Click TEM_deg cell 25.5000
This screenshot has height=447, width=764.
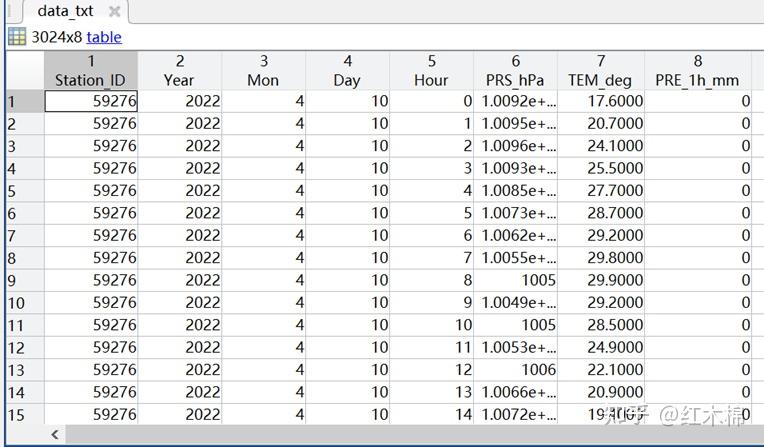601,169
